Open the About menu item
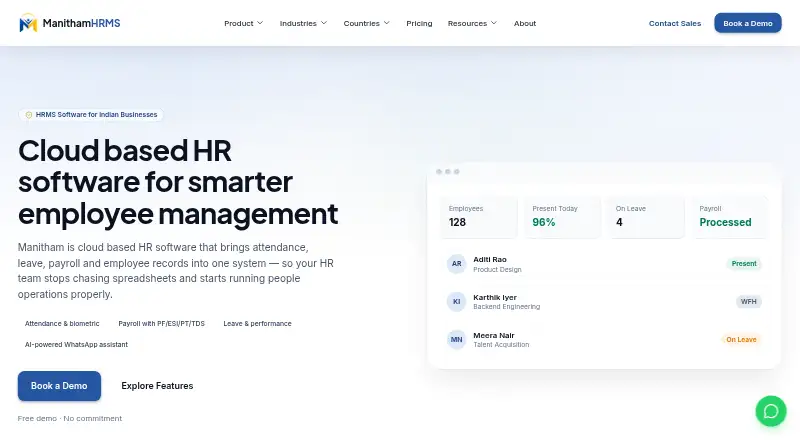Screen dimensions: 800x440 [x=524, y=23]
